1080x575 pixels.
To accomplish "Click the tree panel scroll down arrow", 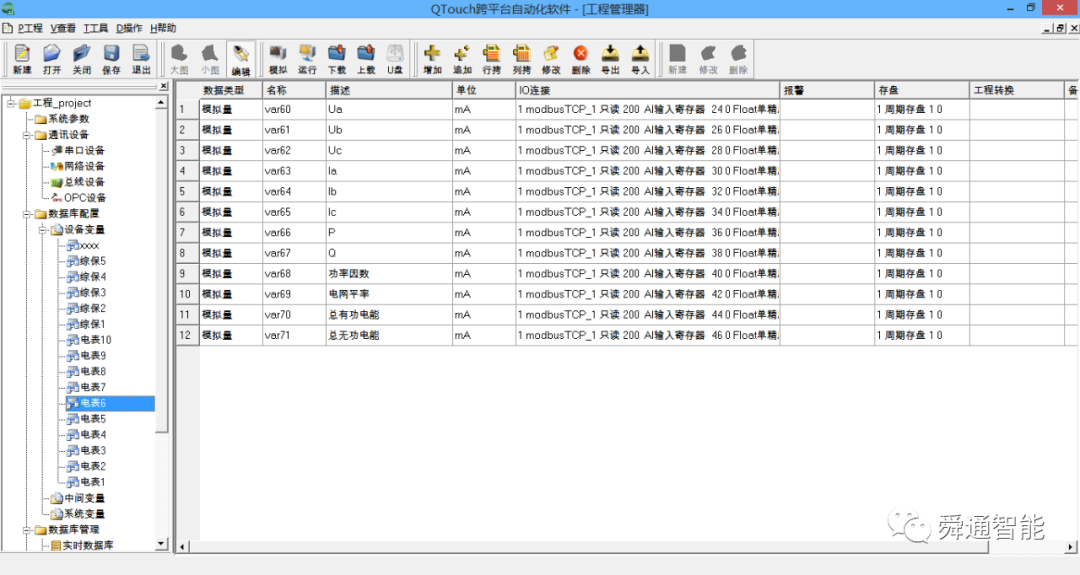I will click(161, 544).
